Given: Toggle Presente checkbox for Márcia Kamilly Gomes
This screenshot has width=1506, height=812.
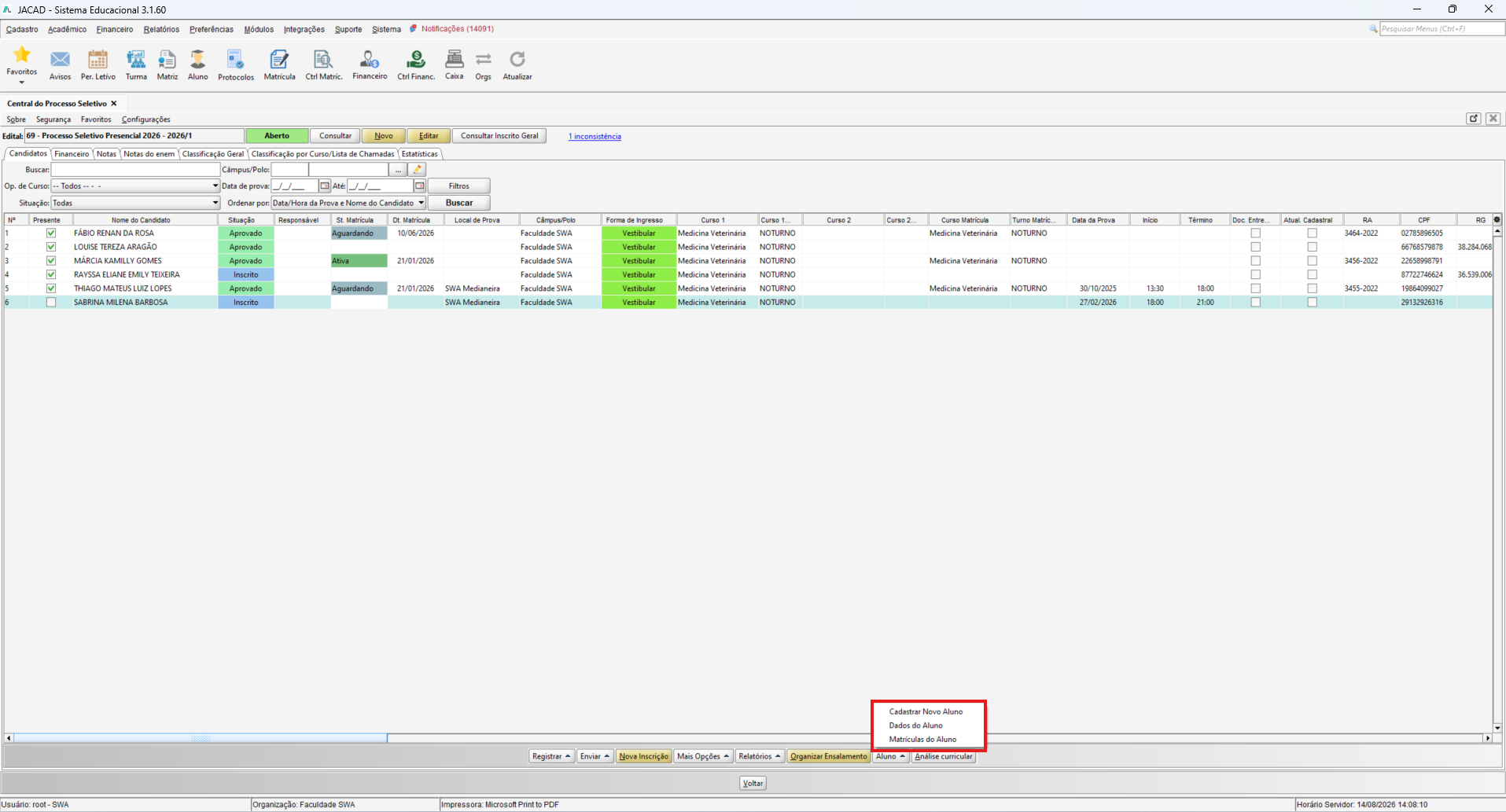Looking at the screenshot, I should 51,261.
